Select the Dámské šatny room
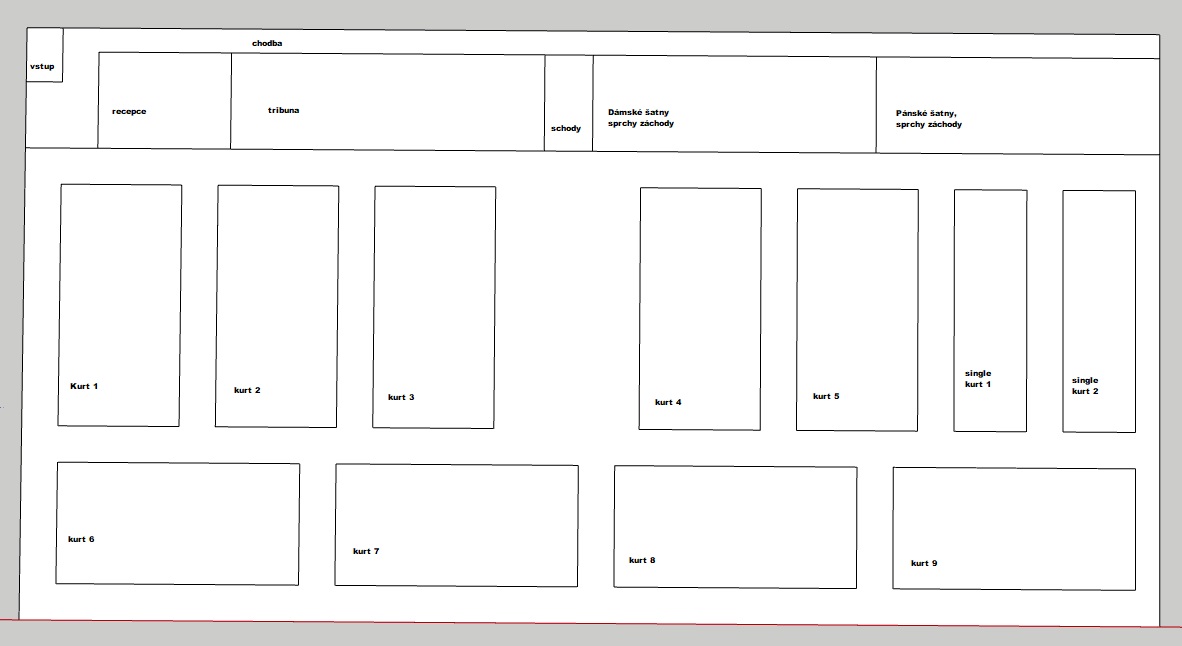Image resolution: width=1182 pixels, height=646 pixels. pos(734,104)
